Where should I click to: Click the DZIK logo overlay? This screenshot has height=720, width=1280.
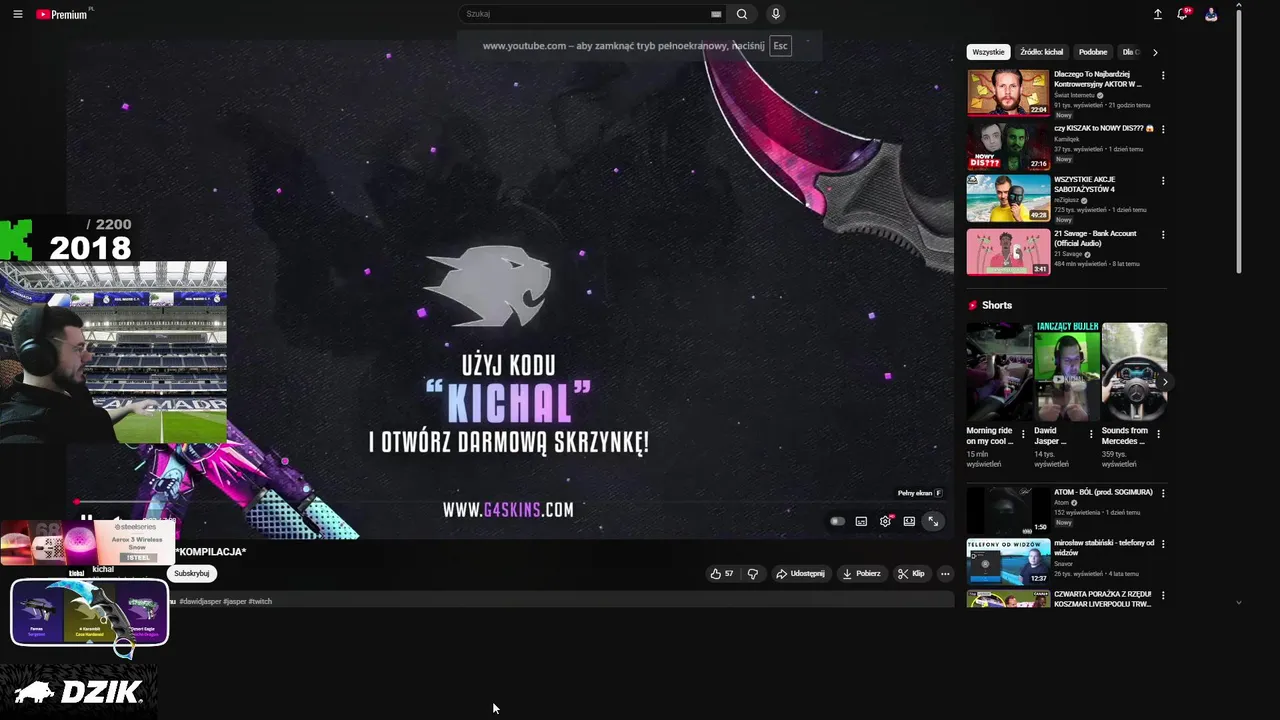point(79,692)
